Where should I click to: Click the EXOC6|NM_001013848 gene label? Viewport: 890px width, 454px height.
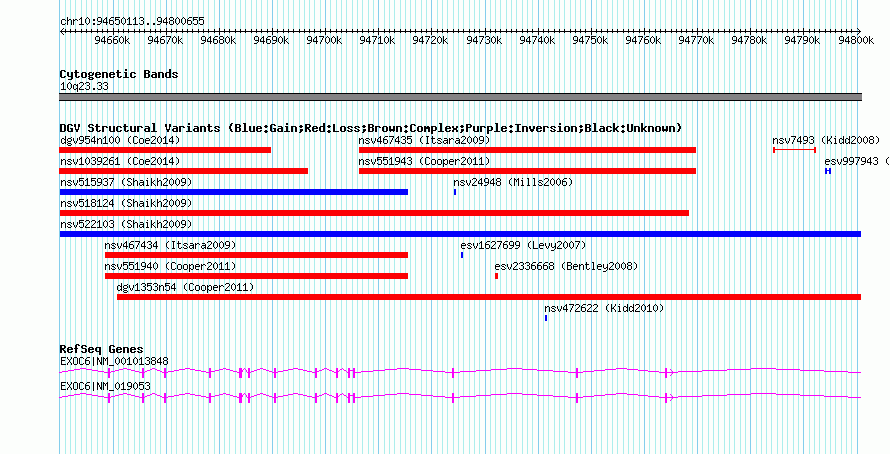coord(114,361)
